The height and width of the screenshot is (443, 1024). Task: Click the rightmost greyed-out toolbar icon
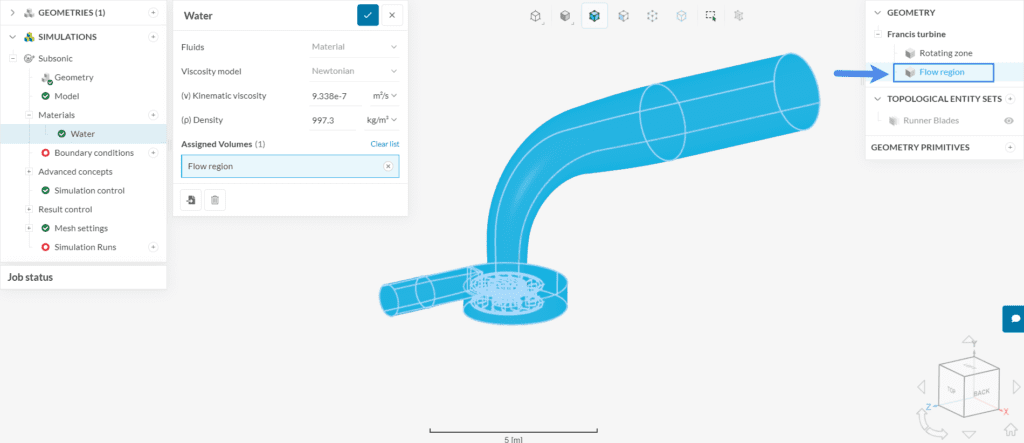click(739, 16)
